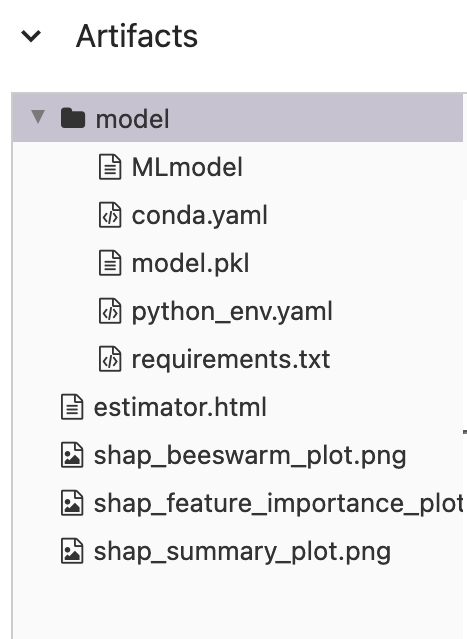Click the model.pkl file icon
The height and width of the screenshot is (639, 467).
110,263
